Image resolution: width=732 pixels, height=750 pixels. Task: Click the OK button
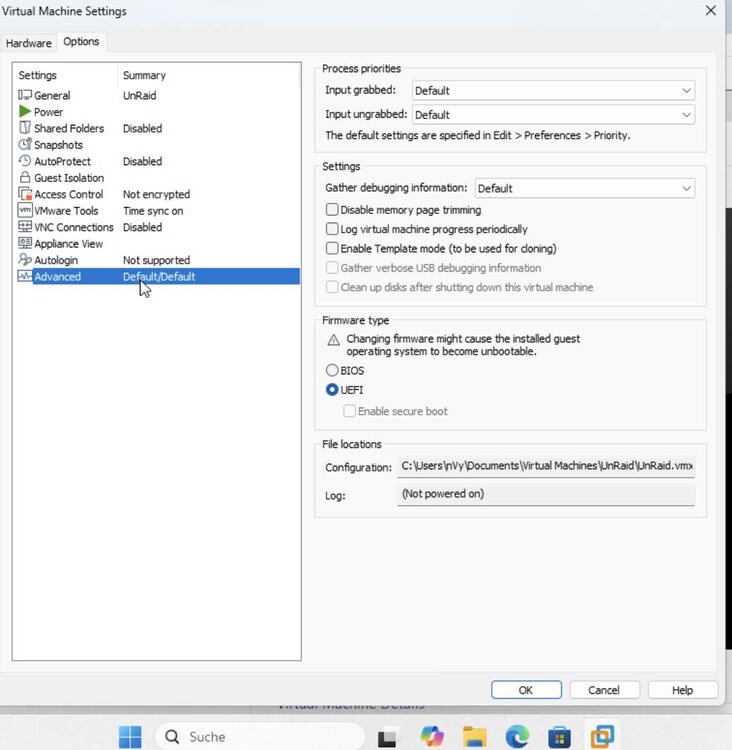[x=526, y=690]
